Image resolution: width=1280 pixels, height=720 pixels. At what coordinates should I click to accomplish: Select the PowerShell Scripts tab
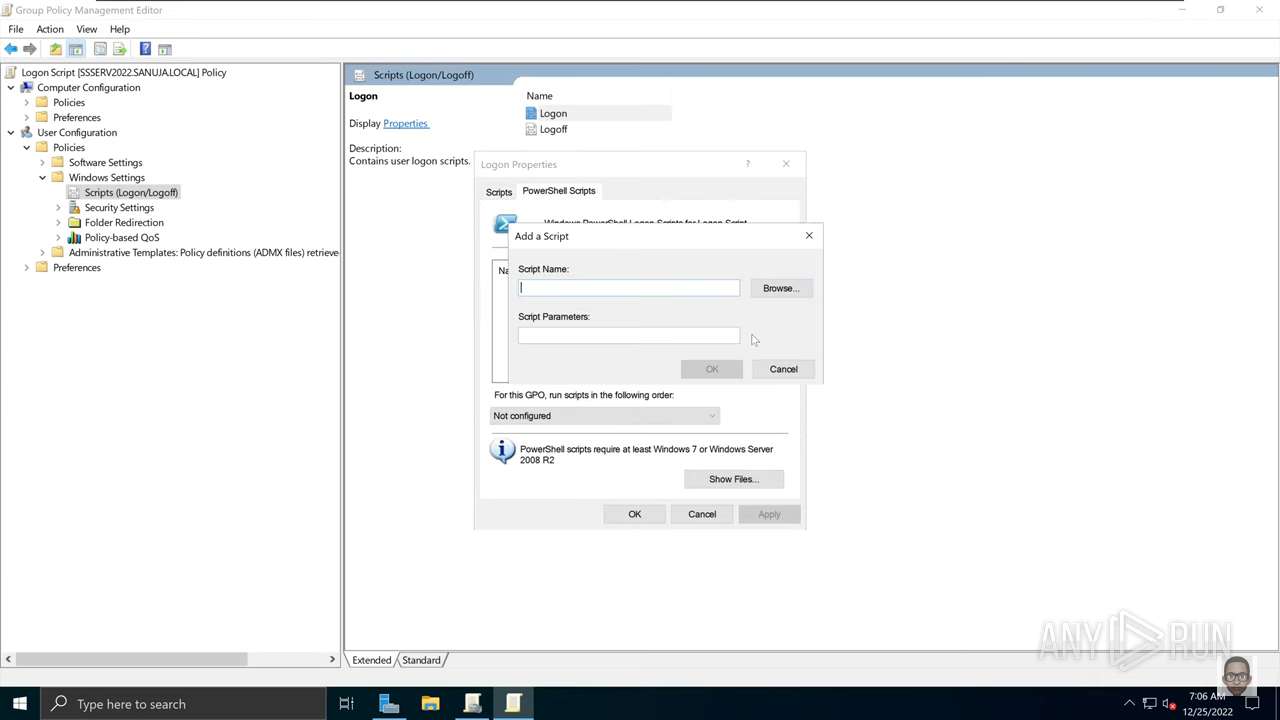[559, 191]
